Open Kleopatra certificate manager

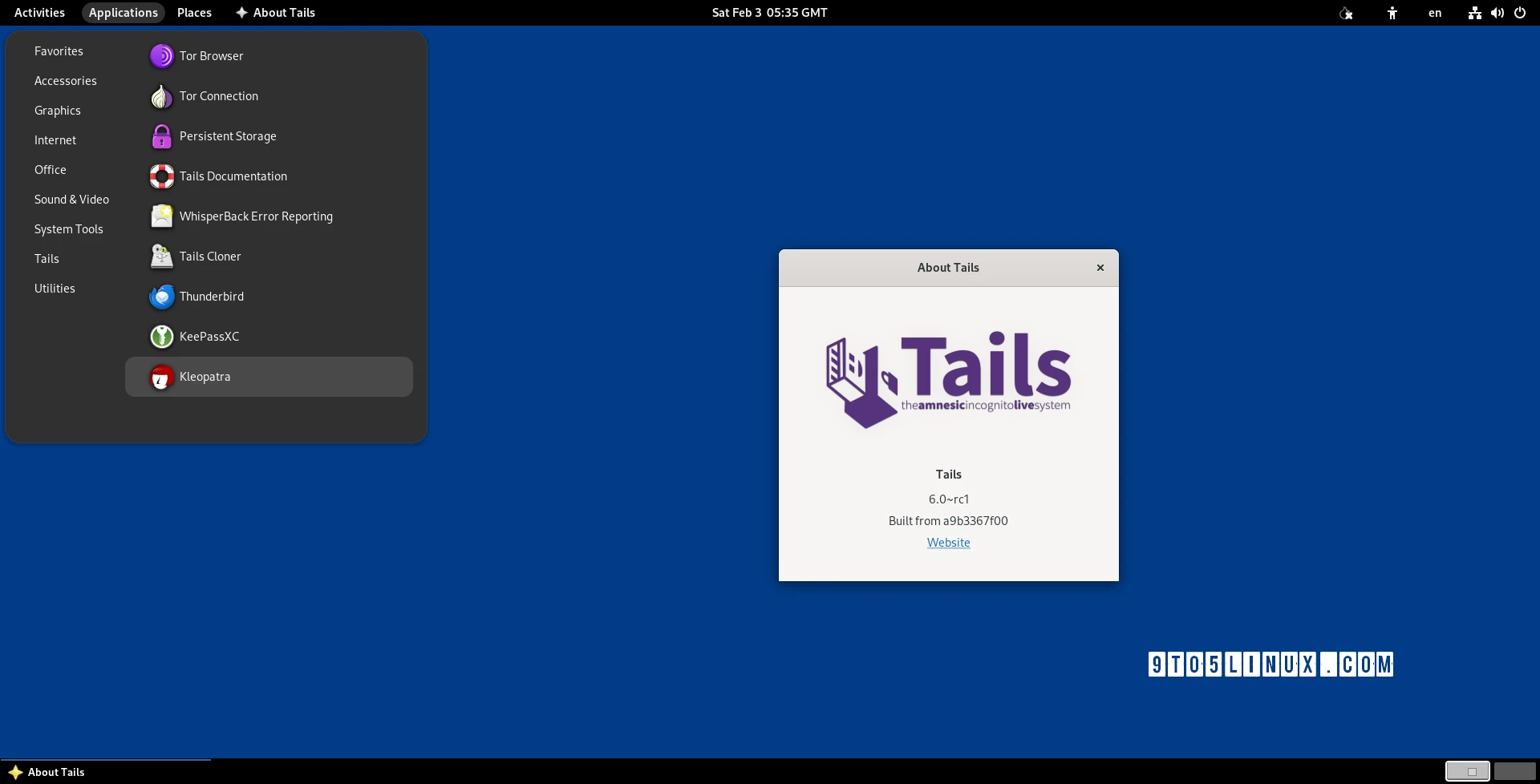(205, 377)
